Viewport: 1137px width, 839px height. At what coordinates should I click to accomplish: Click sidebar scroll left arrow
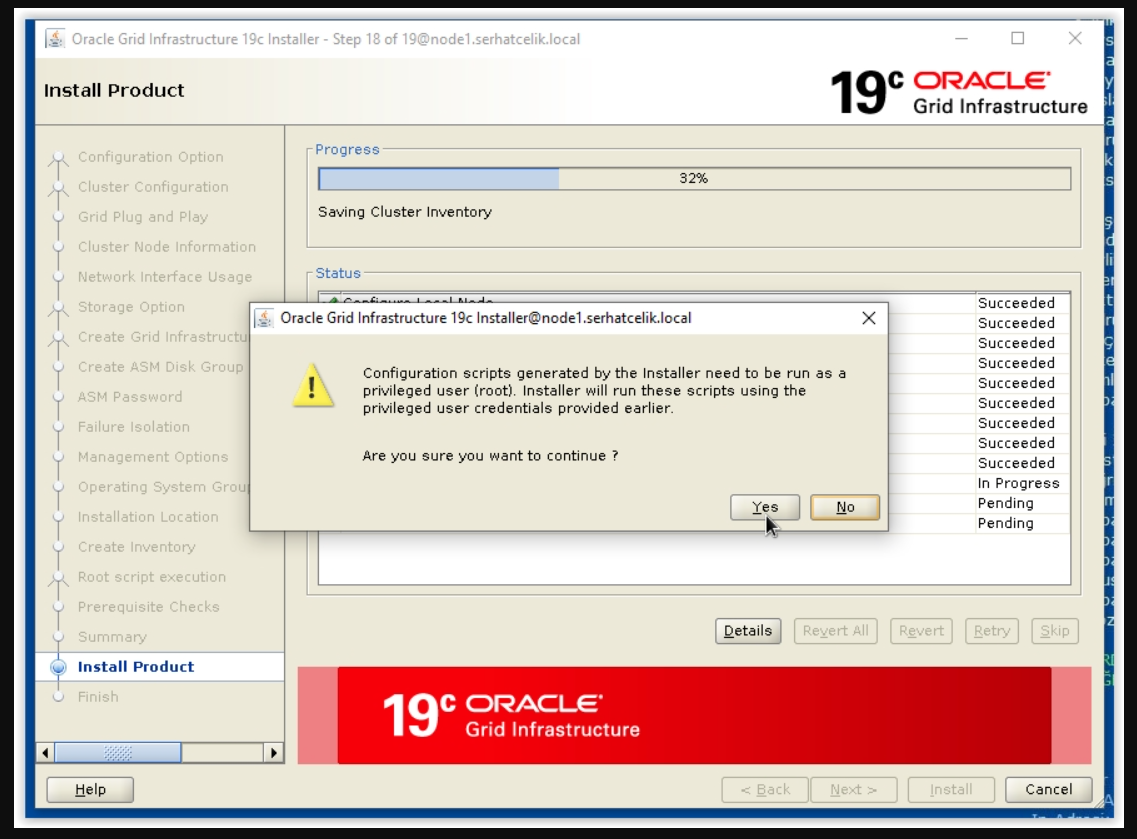[45, 753]
